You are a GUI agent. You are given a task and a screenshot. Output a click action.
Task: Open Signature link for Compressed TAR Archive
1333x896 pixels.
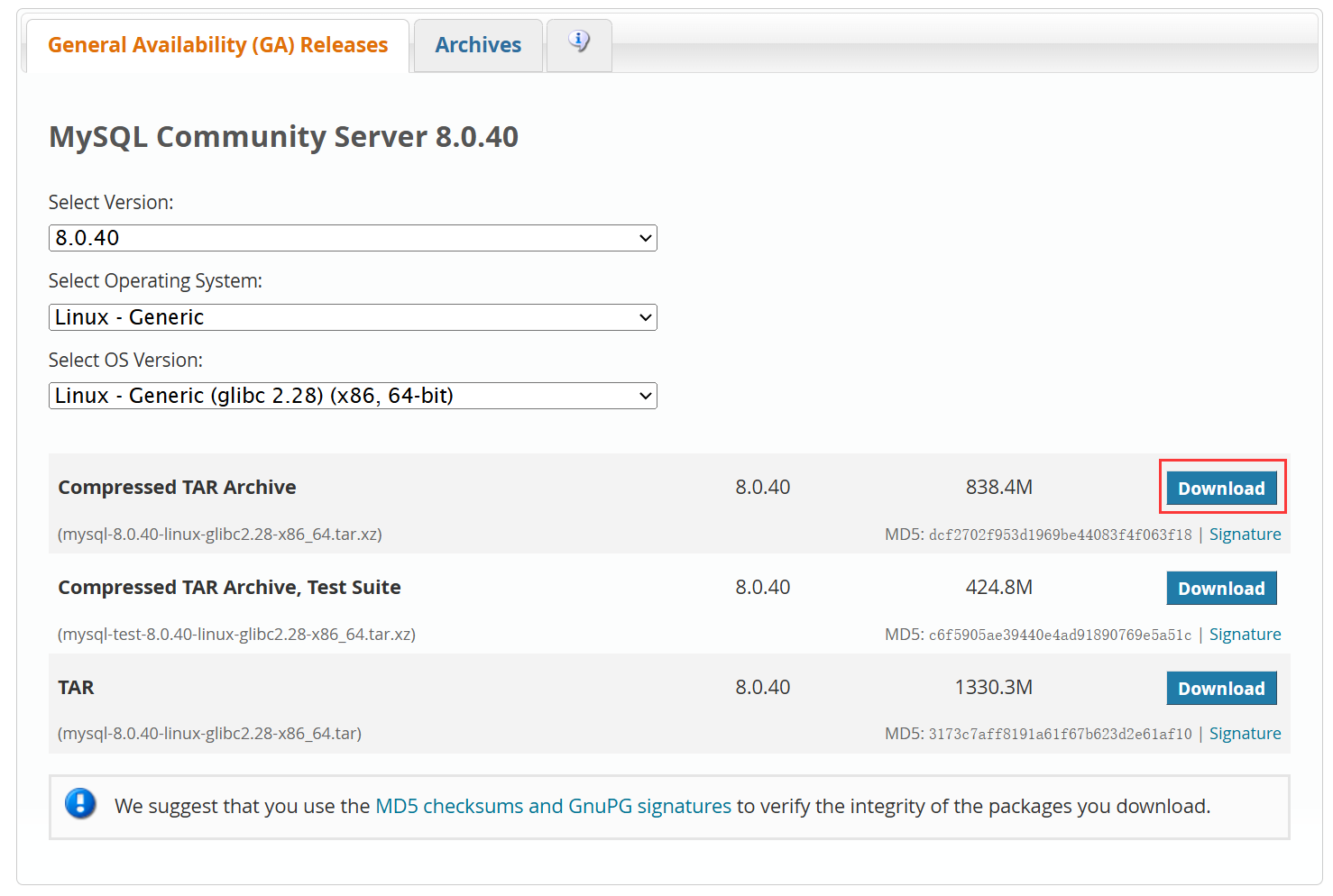click(x=1245, y=535)
